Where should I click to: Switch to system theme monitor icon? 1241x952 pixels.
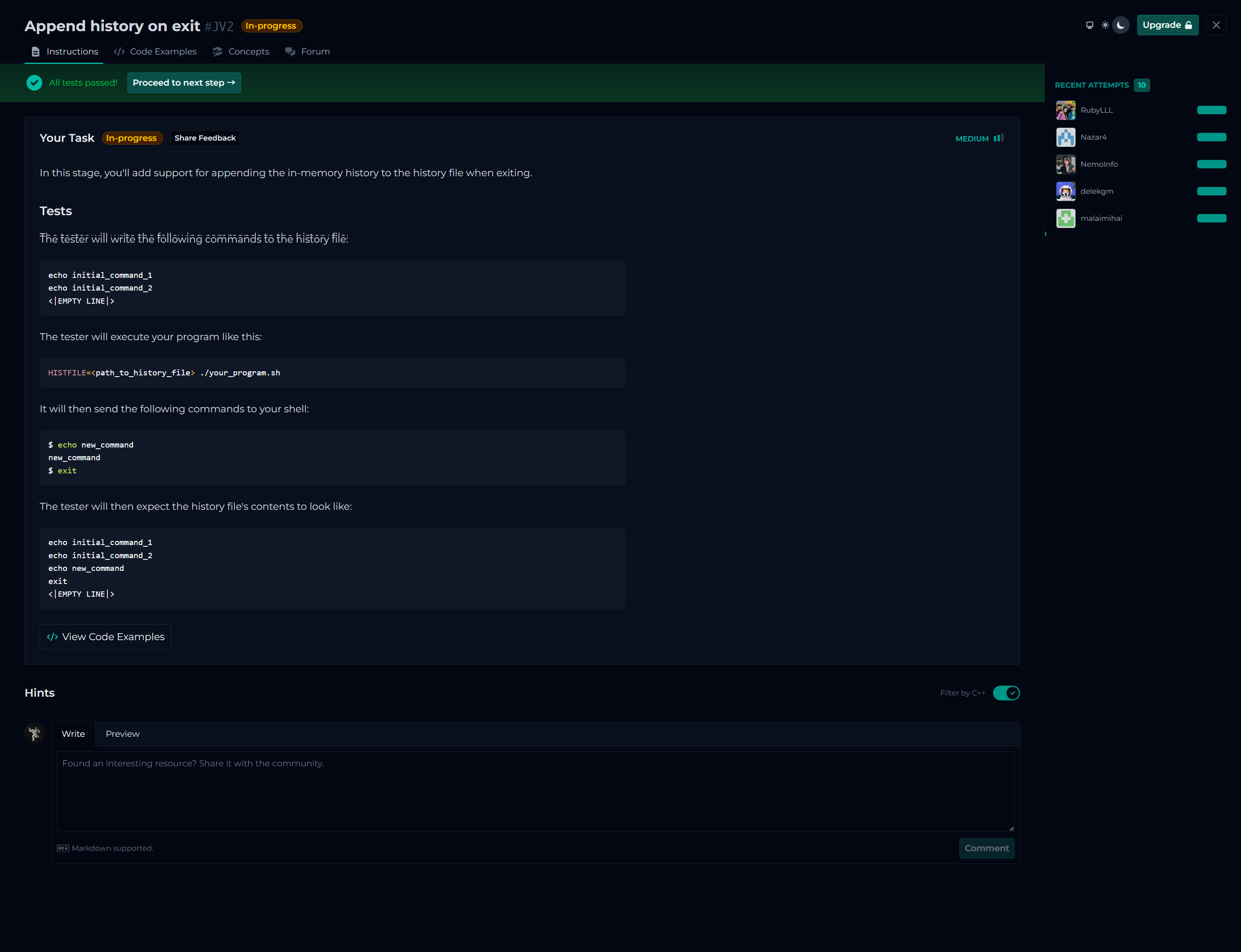pyautogui.click(x=1089, y=25)
